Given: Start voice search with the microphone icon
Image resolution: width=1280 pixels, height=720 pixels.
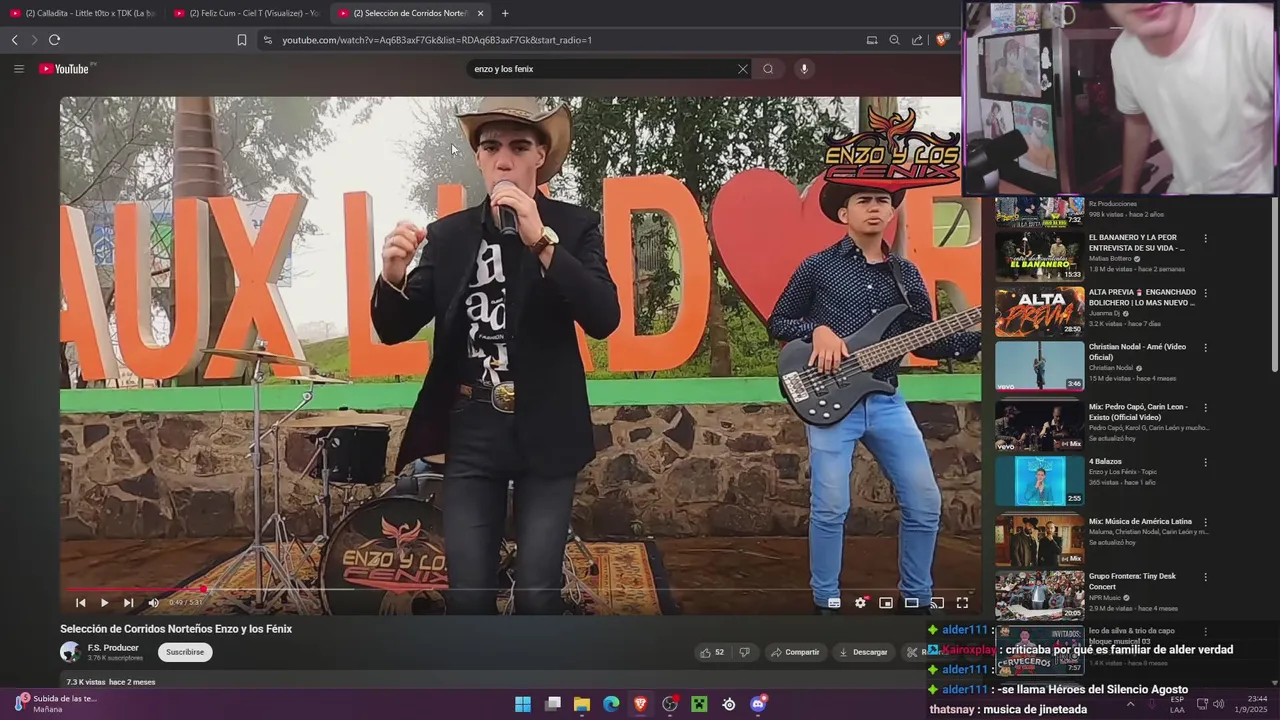Looking at the screenshot, I should click(804, 69).
